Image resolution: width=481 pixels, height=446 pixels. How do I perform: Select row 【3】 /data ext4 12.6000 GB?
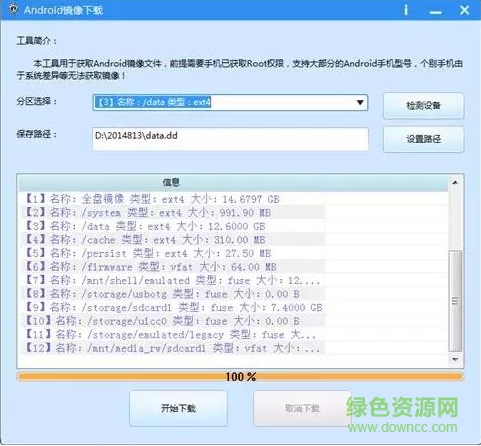pyautogui.click(x=172, y=226)
